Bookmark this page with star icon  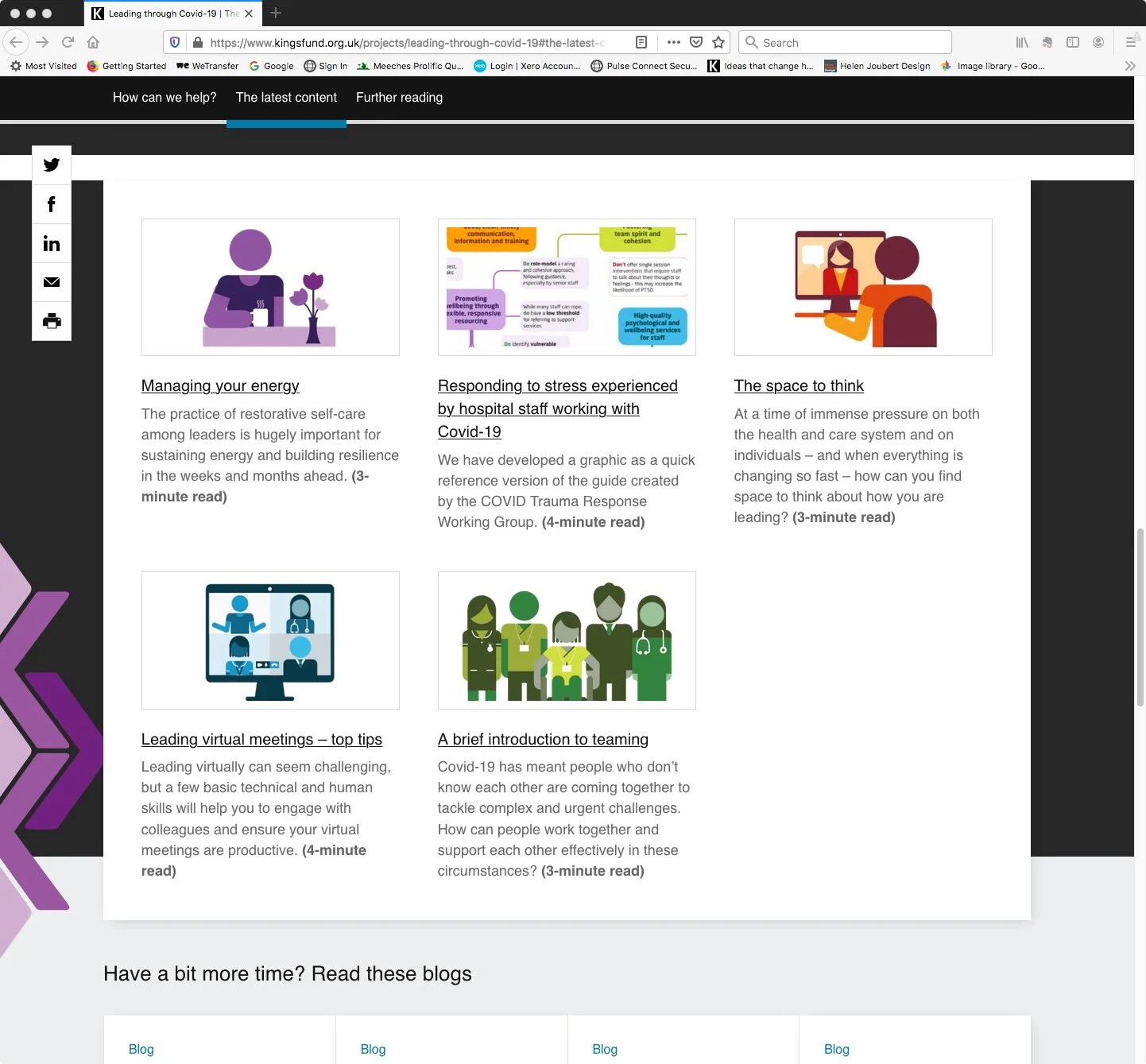(718, 42)
